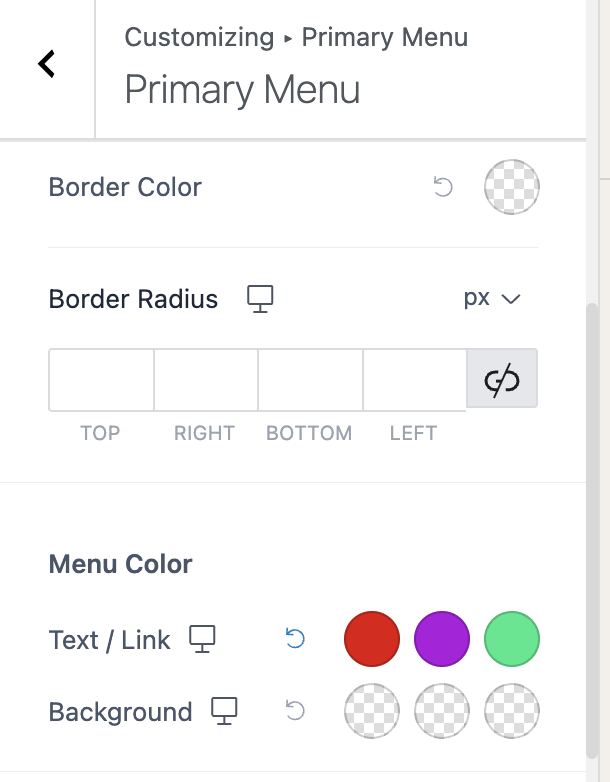The image size is (610, 782).
Task: Open the red Text / Link color swatch
Action: coord(371,639)
